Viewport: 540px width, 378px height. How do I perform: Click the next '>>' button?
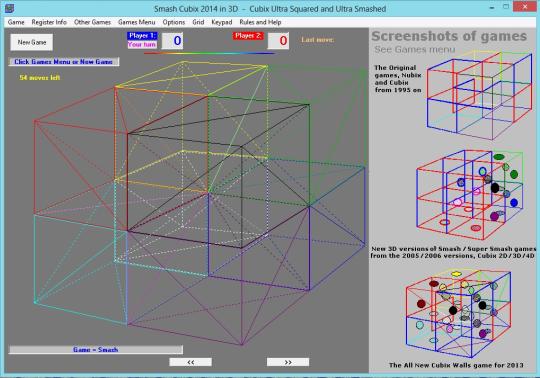pos(288,362)
